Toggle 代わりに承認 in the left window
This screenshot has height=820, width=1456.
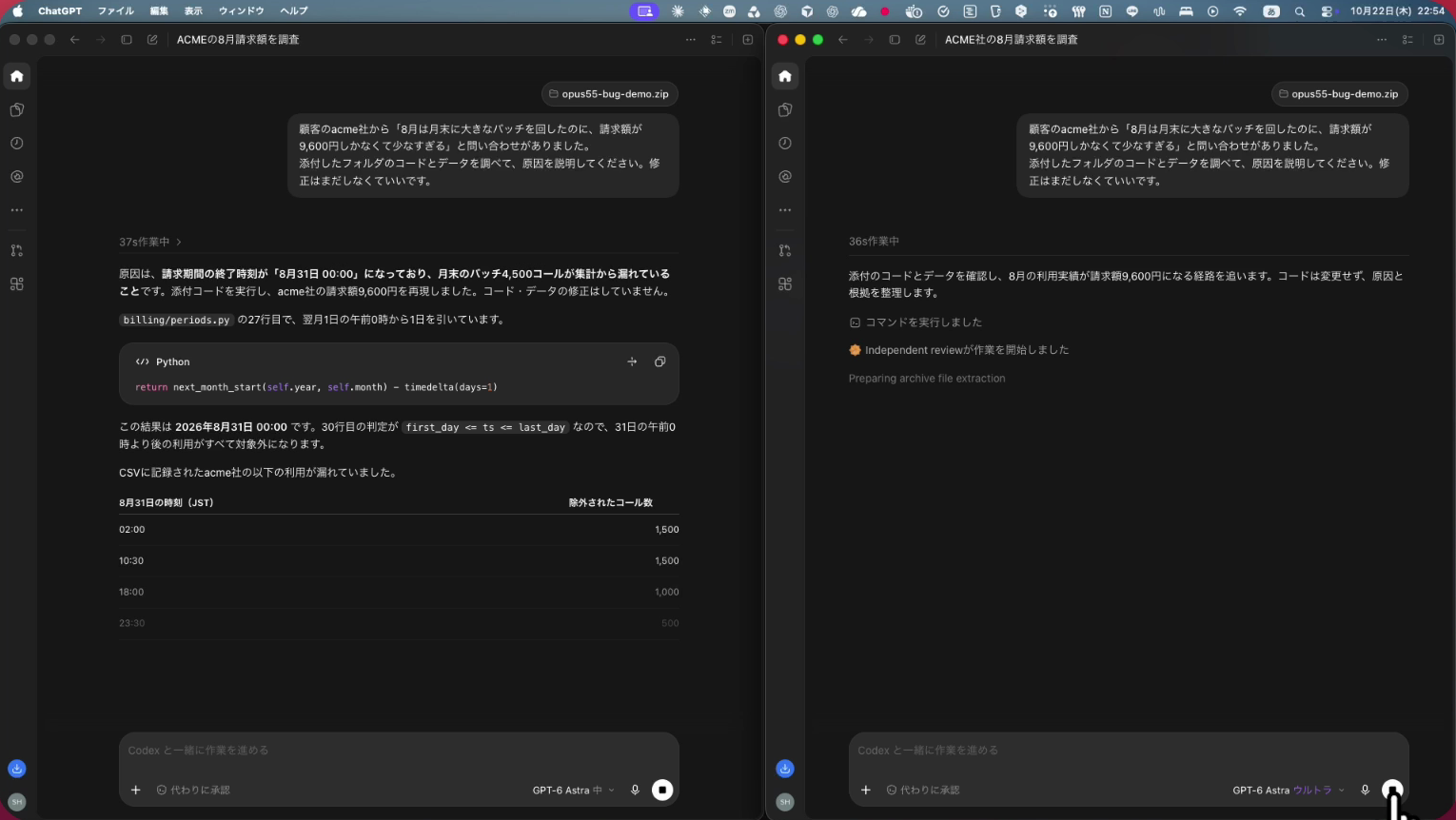tap(193, 791)
